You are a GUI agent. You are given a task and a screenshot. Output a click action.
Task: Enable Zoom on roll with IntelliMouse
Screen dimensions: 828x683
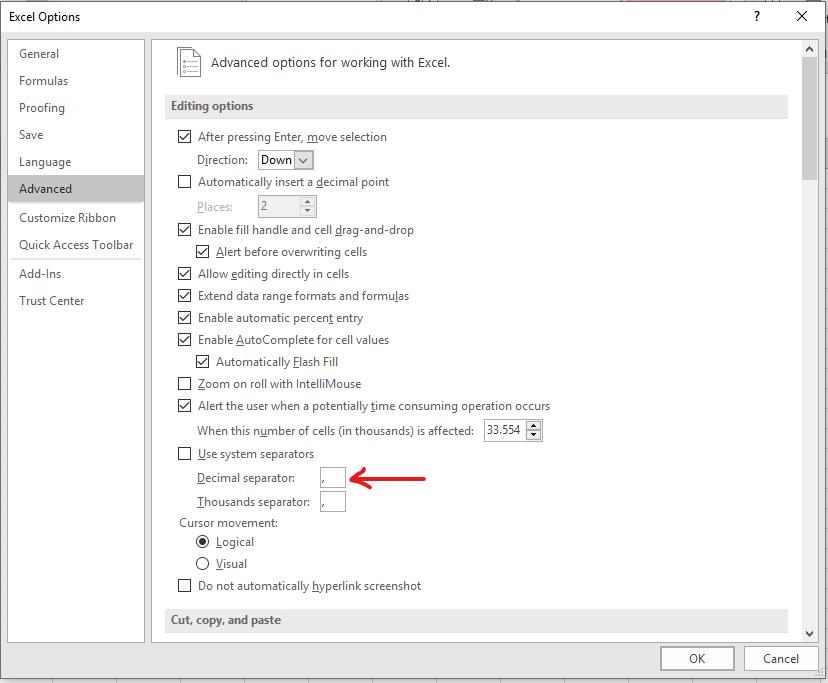point(185,383)
